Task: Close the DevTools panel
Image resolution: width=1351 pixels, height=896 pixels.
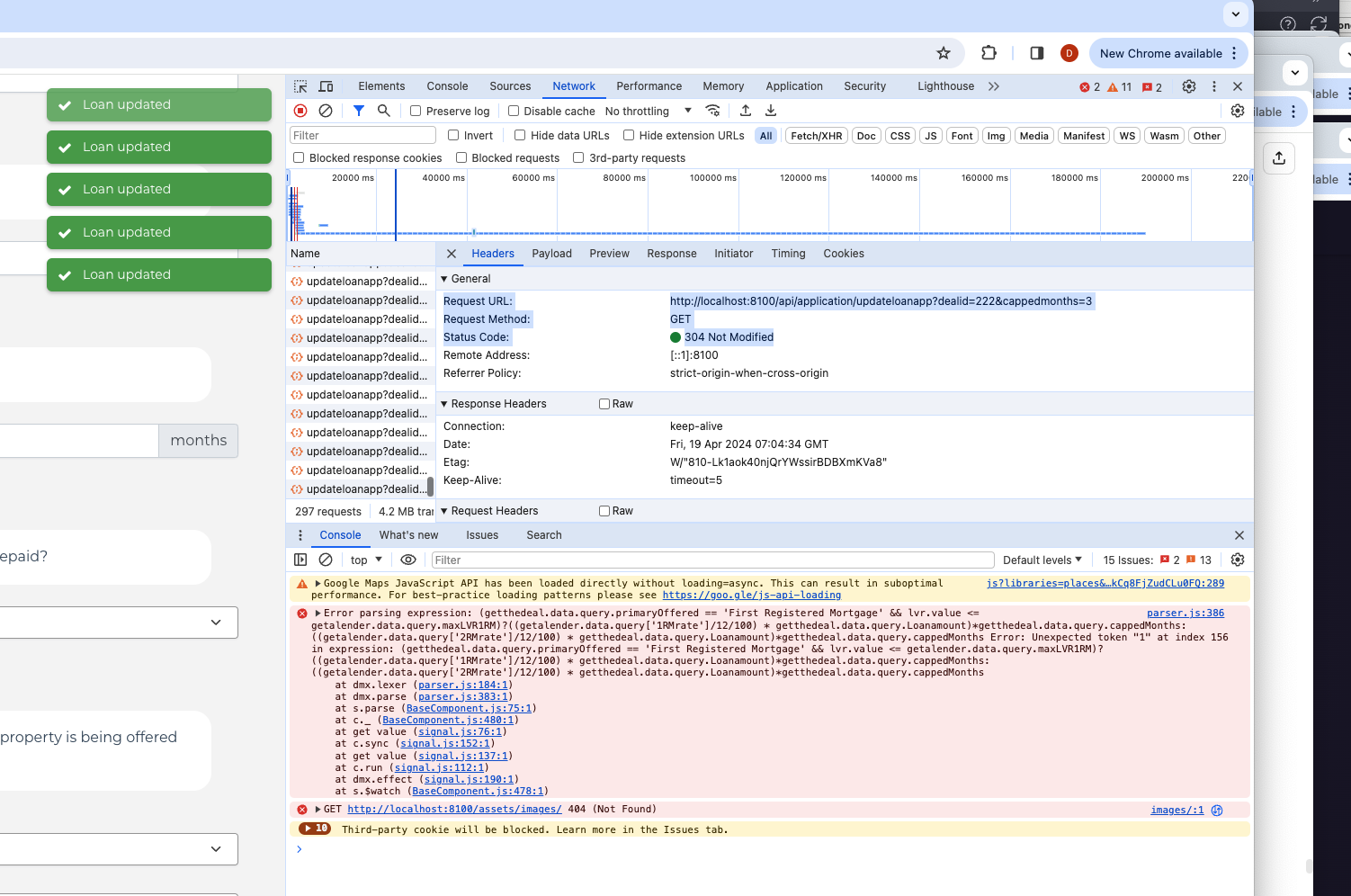Action: (1238, 86)
